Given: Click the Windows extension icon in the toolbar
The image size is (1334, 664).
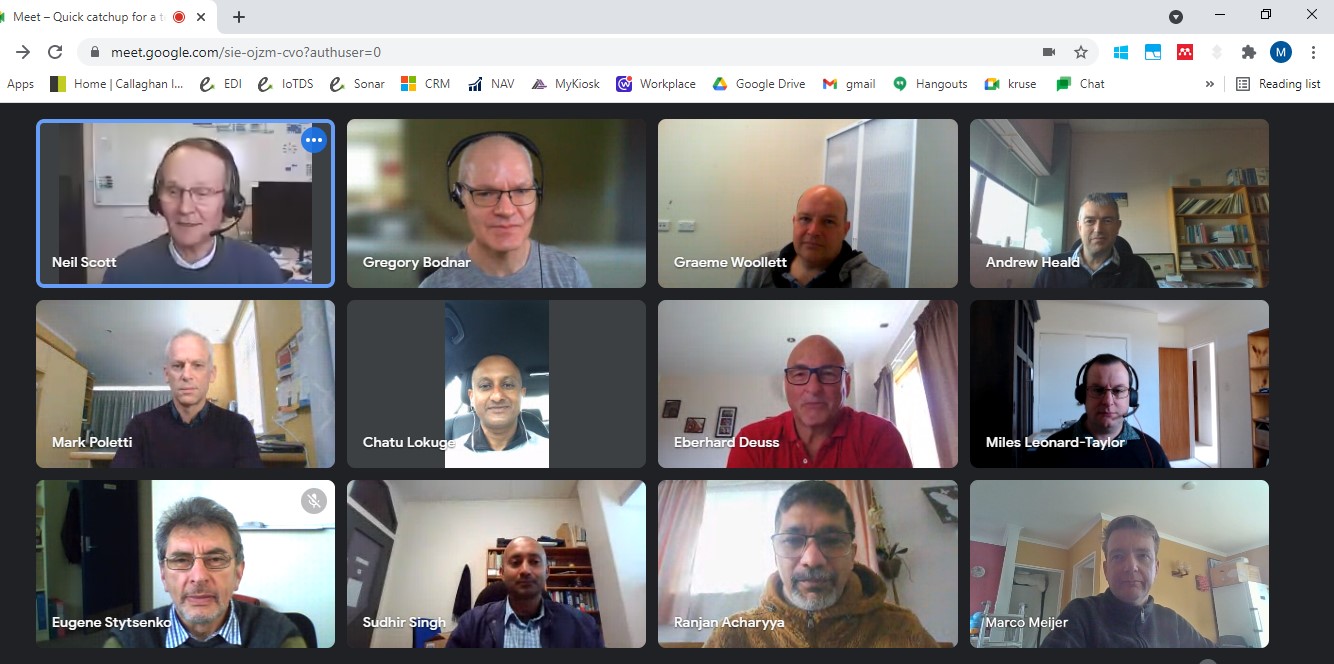Looking at the screenshot, I should coord(1121,52).
